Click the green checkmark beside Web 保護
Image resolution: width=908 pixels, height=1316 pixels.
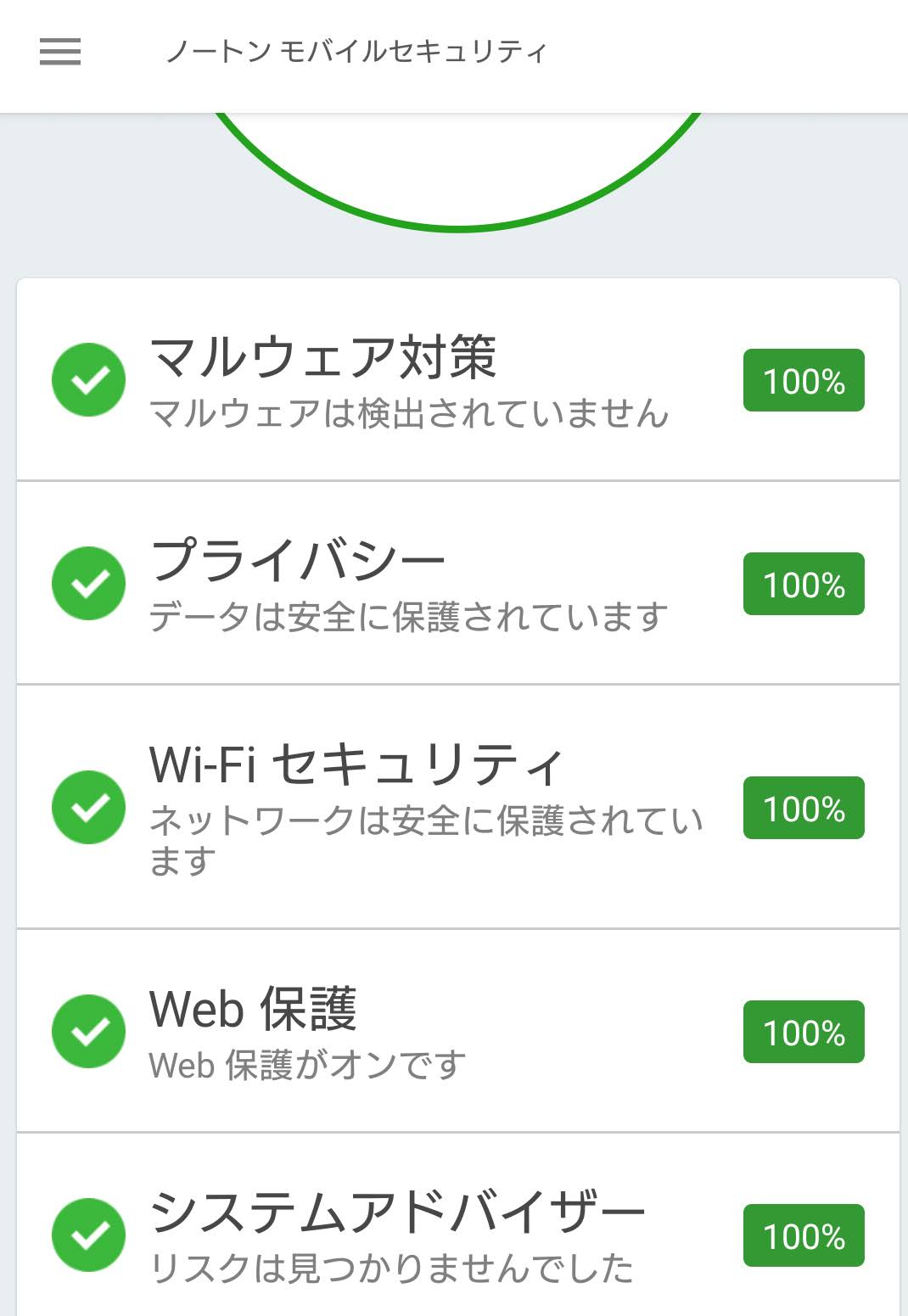tap(89, 1031)
